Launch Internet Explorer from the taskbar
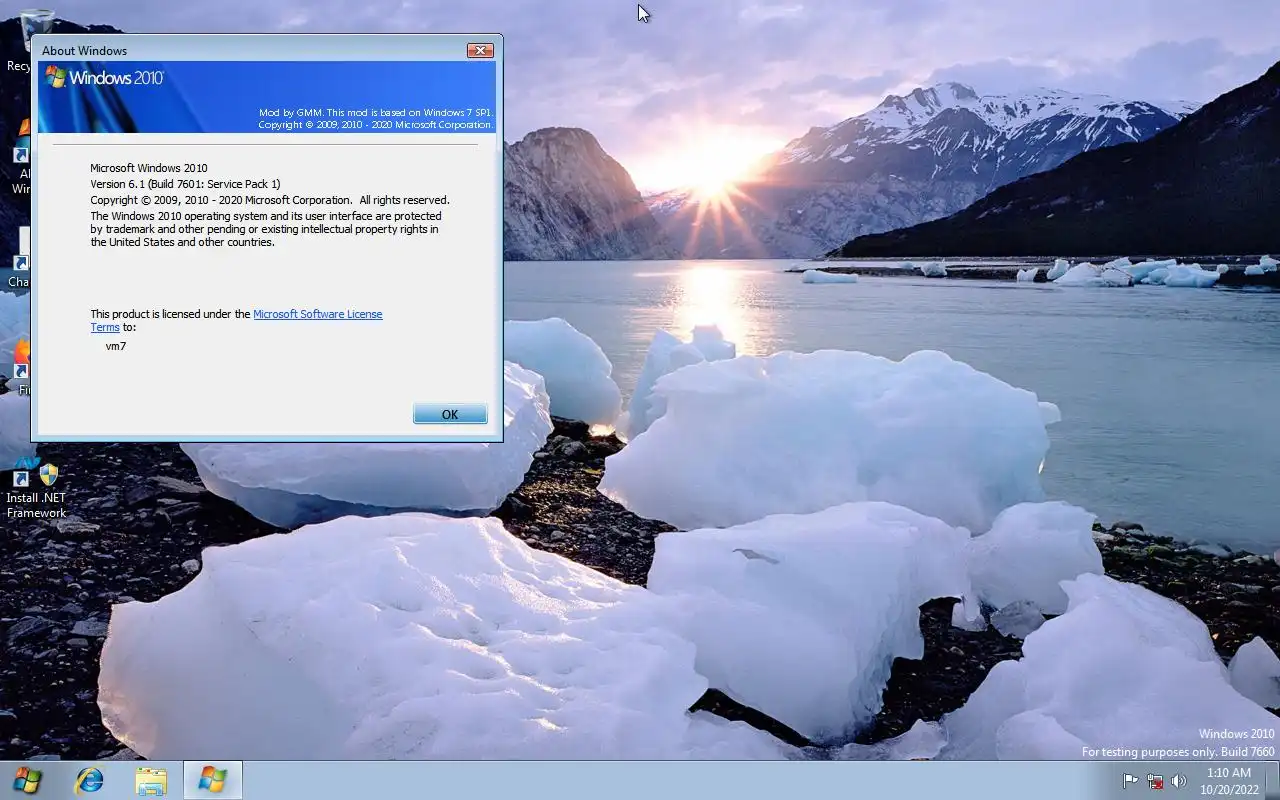 coord(90,780)
